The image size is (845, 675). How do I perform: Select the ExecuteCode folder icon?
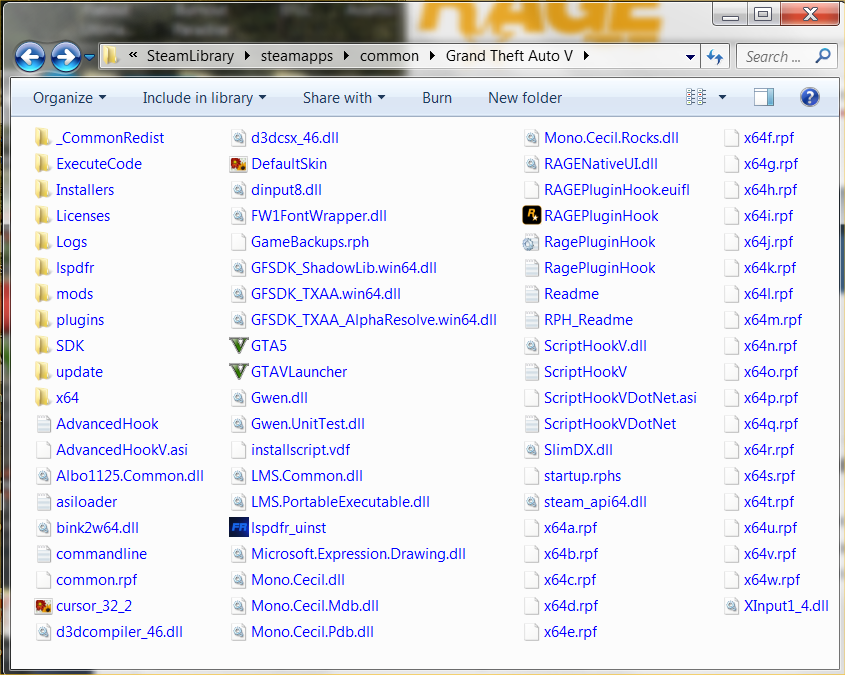point(43,163)
